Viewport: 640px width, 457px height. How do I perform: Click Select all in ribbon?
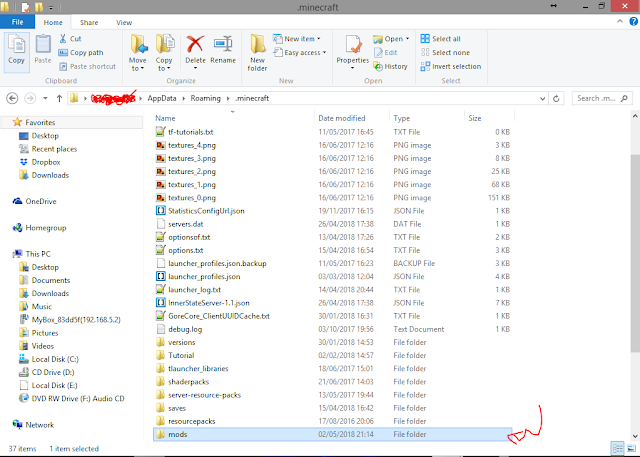point(440,39)
